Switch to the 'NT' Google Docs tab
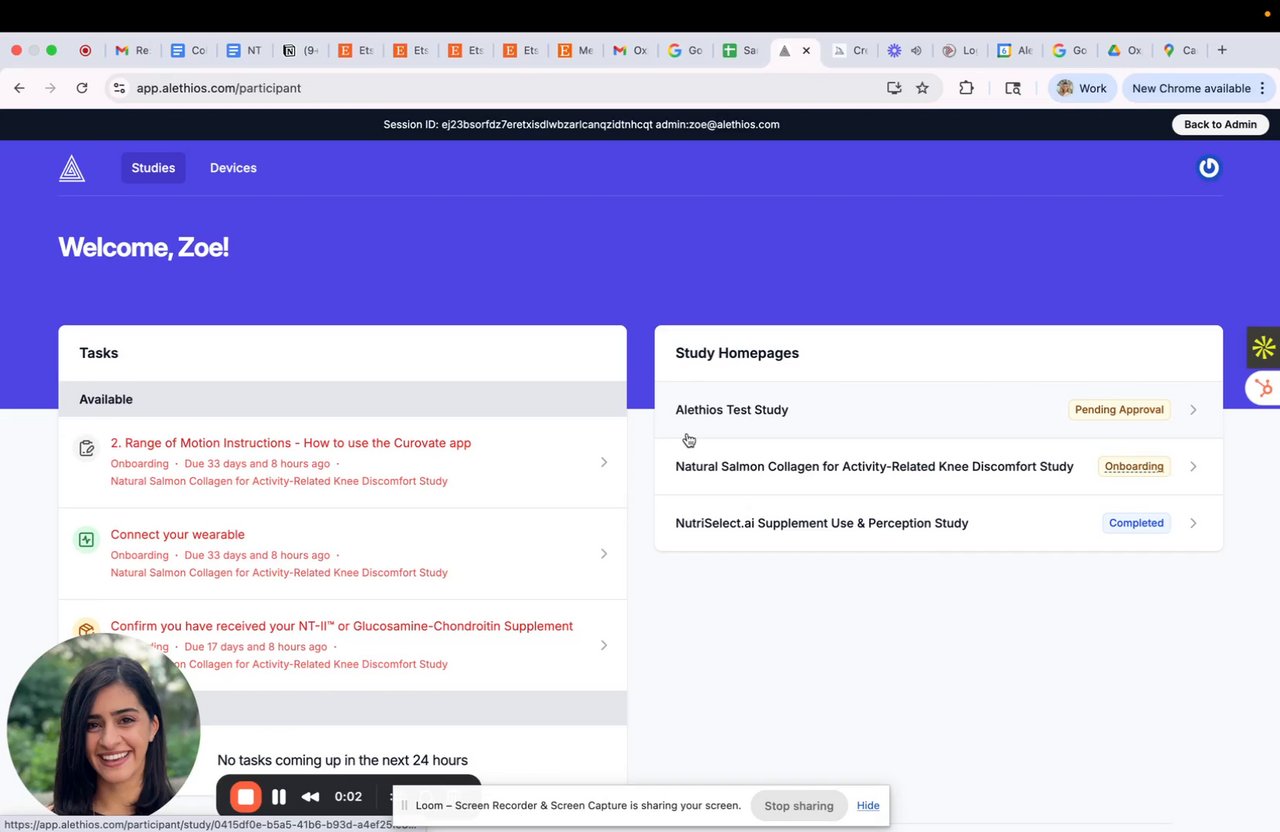This screenshot has height=832, width=1280. pyautogui.click(x=244, y=50)
